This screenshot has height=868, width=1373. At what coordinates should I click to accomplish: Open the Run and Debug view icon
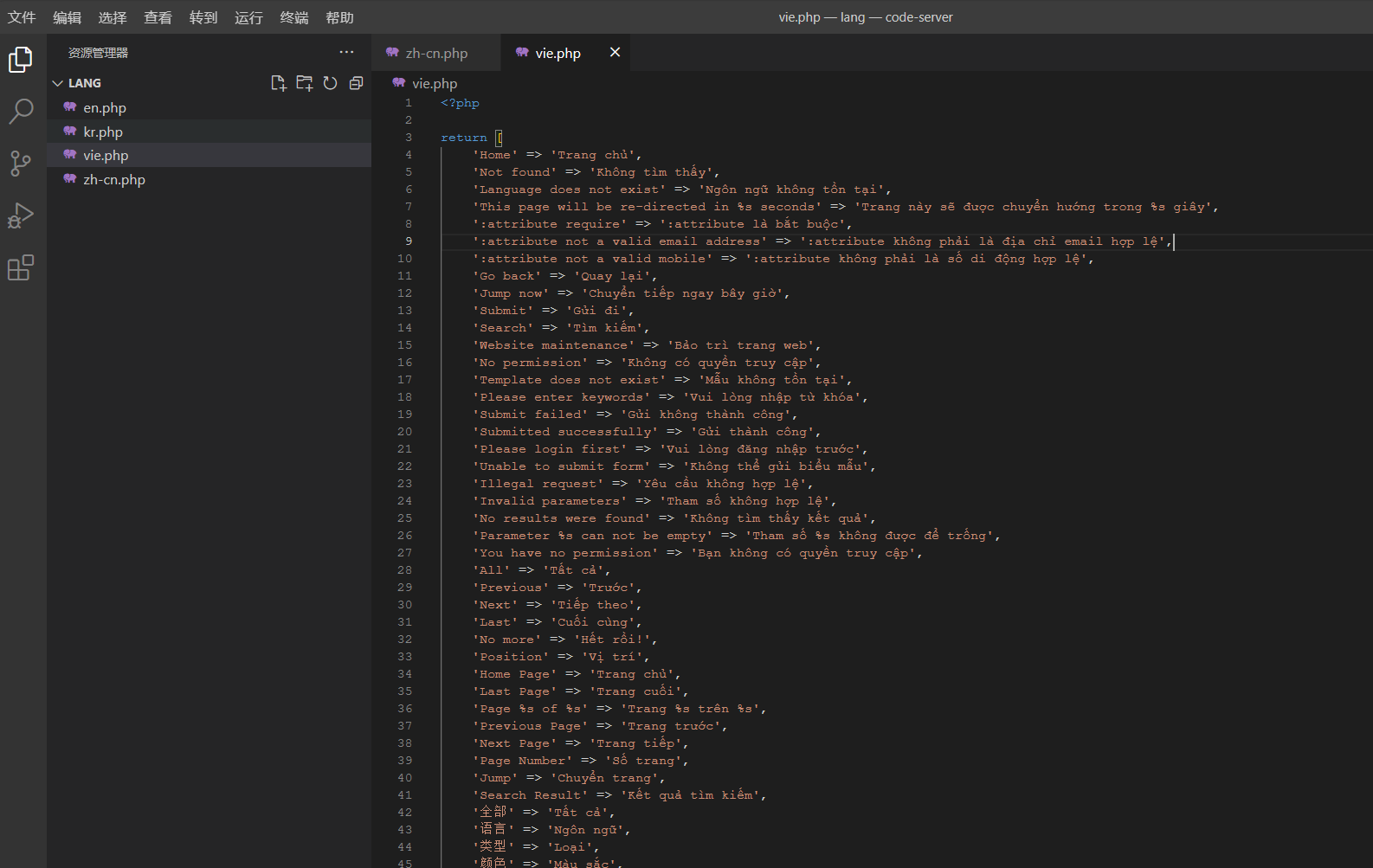point(21,215)
